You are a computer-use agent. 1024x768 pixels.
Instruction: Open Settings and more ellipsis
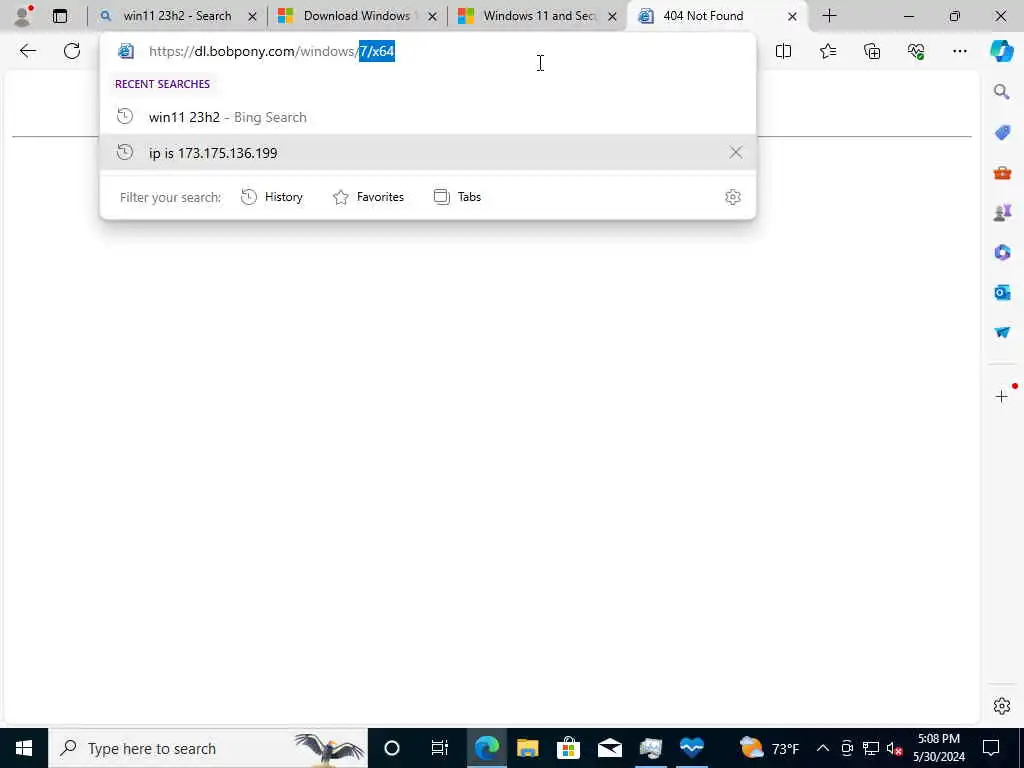coord(959,51)
